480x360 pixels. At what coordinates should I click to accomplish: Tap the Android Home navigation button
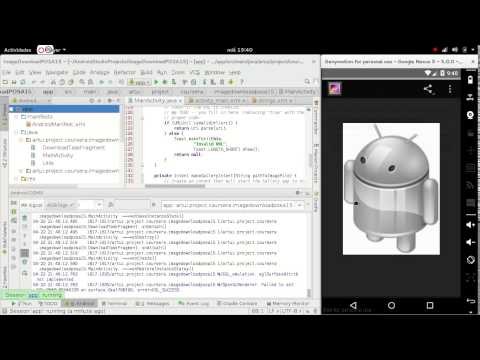point(392,305)
